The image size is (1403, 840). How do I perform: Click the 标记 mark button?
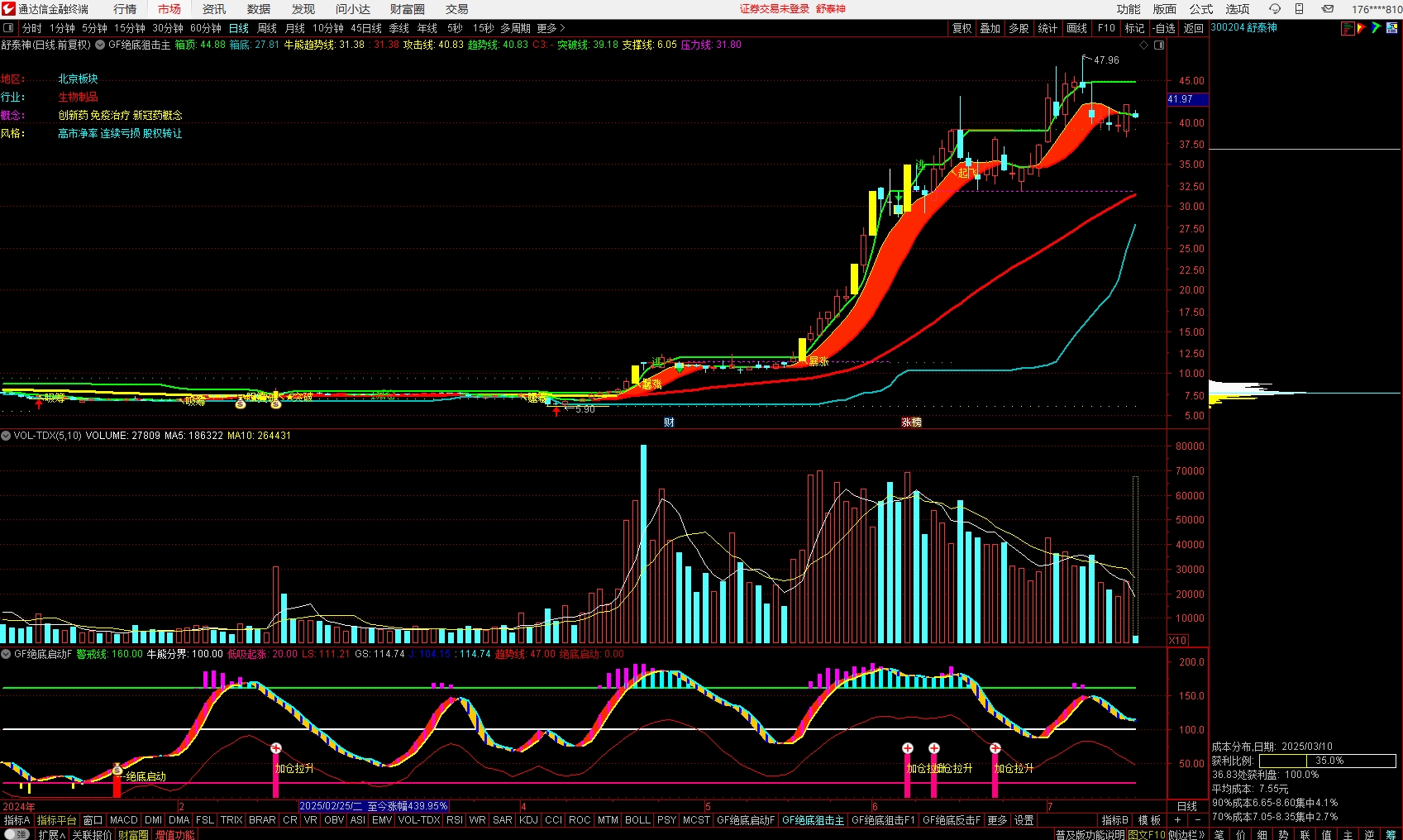pyautogui.click(x=1134, y=28)
